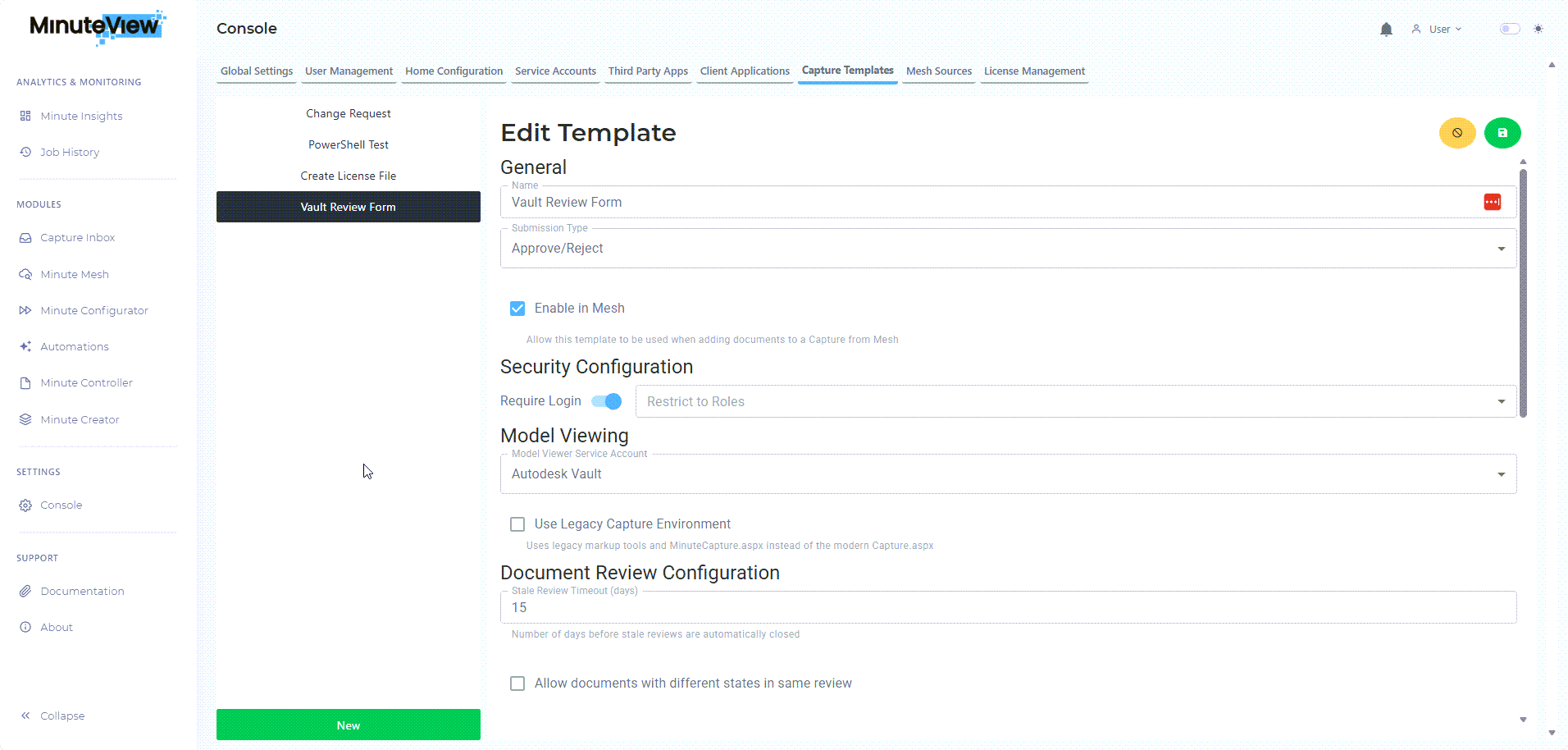Open the red ellipsis menu beside the Name field
Viewport: 1568px width, 750px height.
pyautogui.click(x=1492, y=202)
